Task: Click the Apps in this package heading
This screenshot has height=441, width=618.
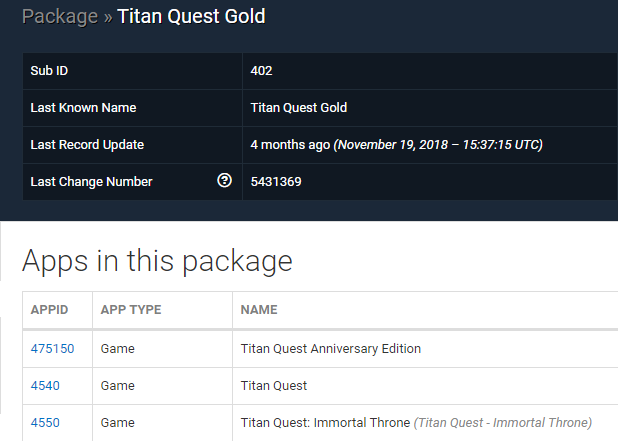Action: click(157, 261)
